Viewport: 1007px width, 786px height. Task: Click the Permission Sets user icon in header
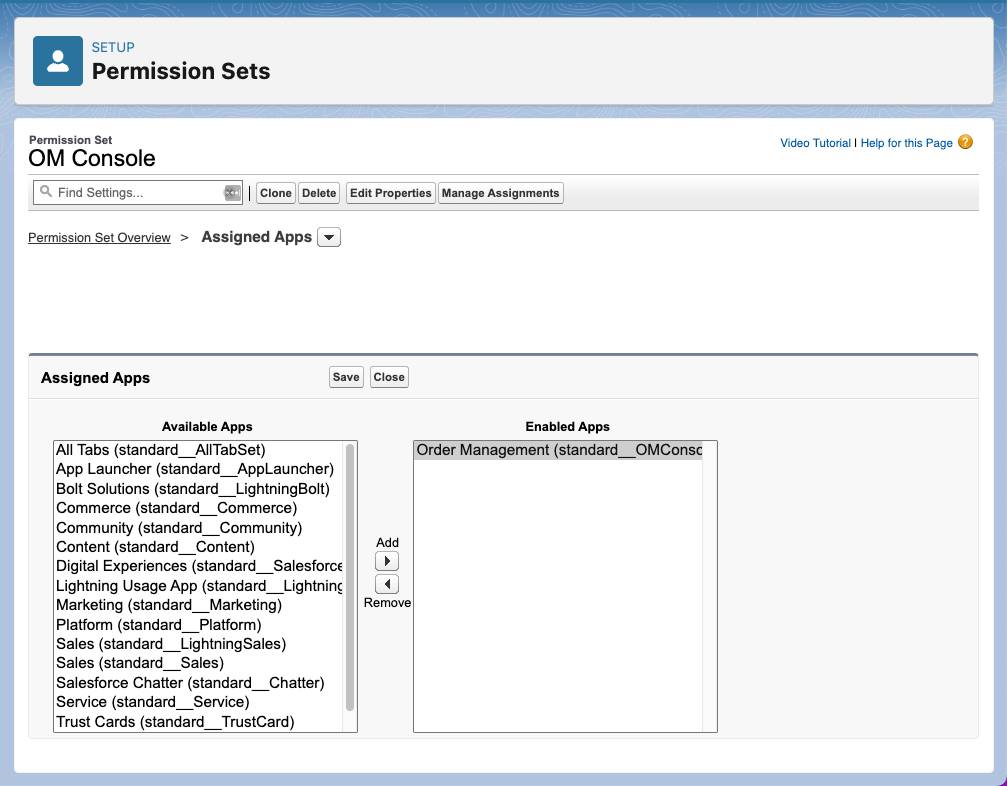(x=57, y=60)
